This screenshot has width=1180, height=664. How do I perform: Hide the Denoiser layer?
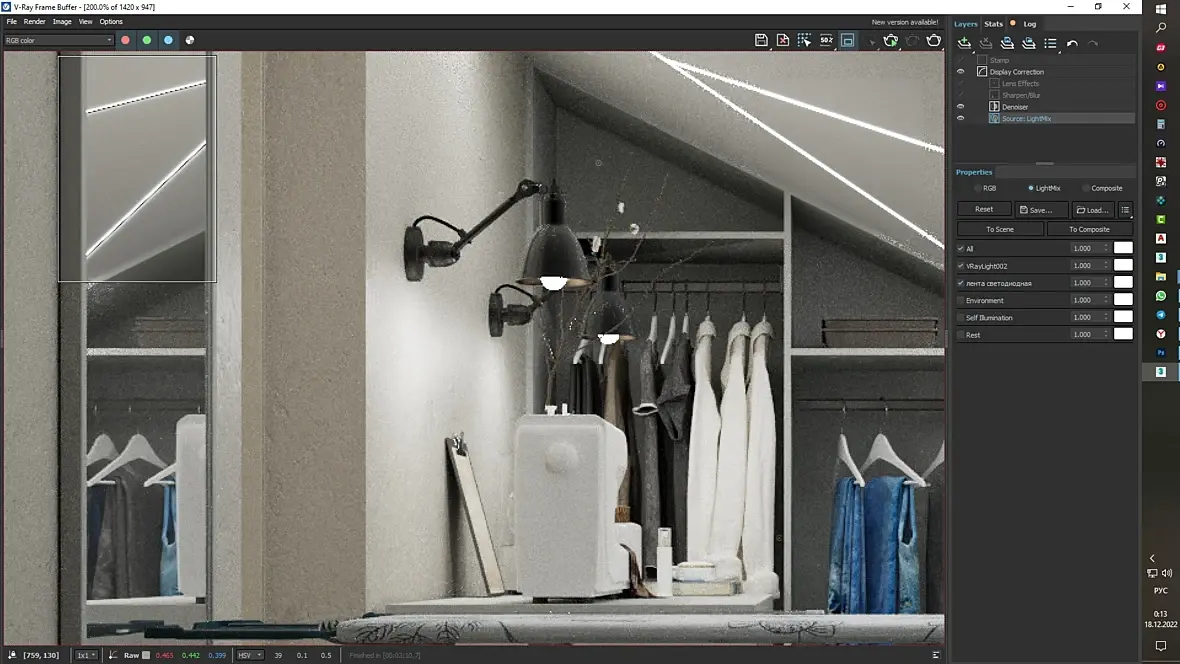tap(960, 107)
